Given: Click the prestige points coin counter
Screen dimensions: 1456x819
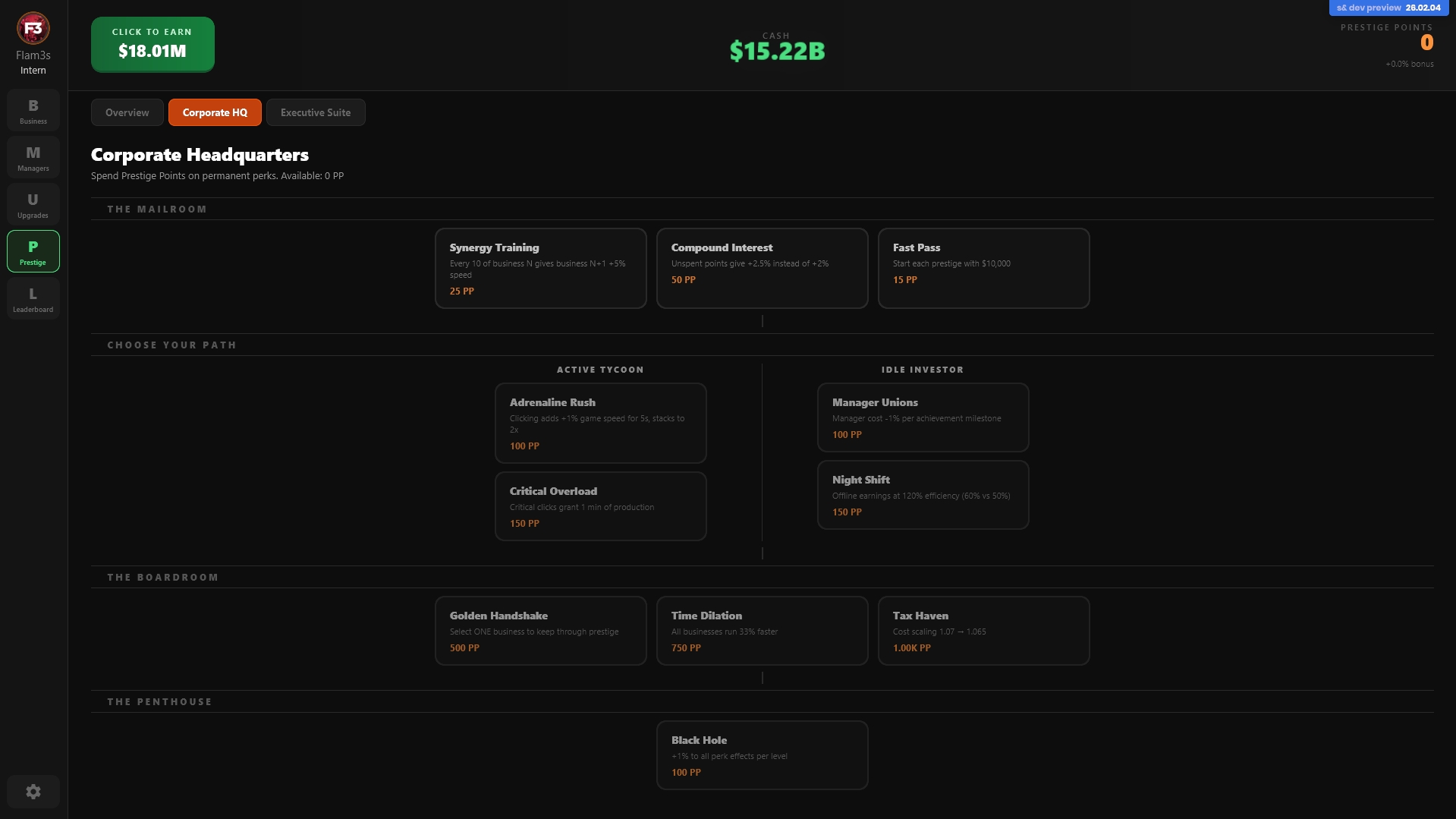Looking at the screenshot, I should point(1426,43).
